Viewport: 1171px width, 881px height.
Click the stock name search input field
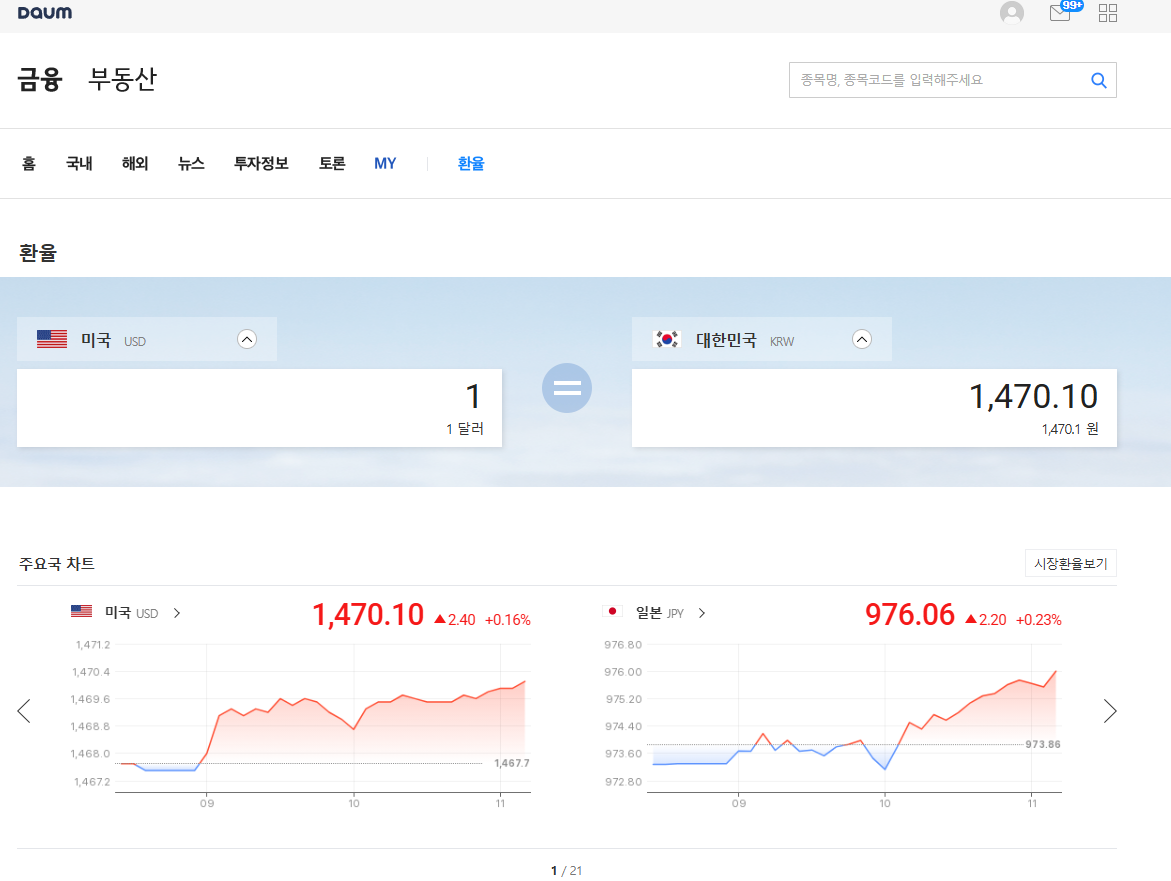(935, 80)
